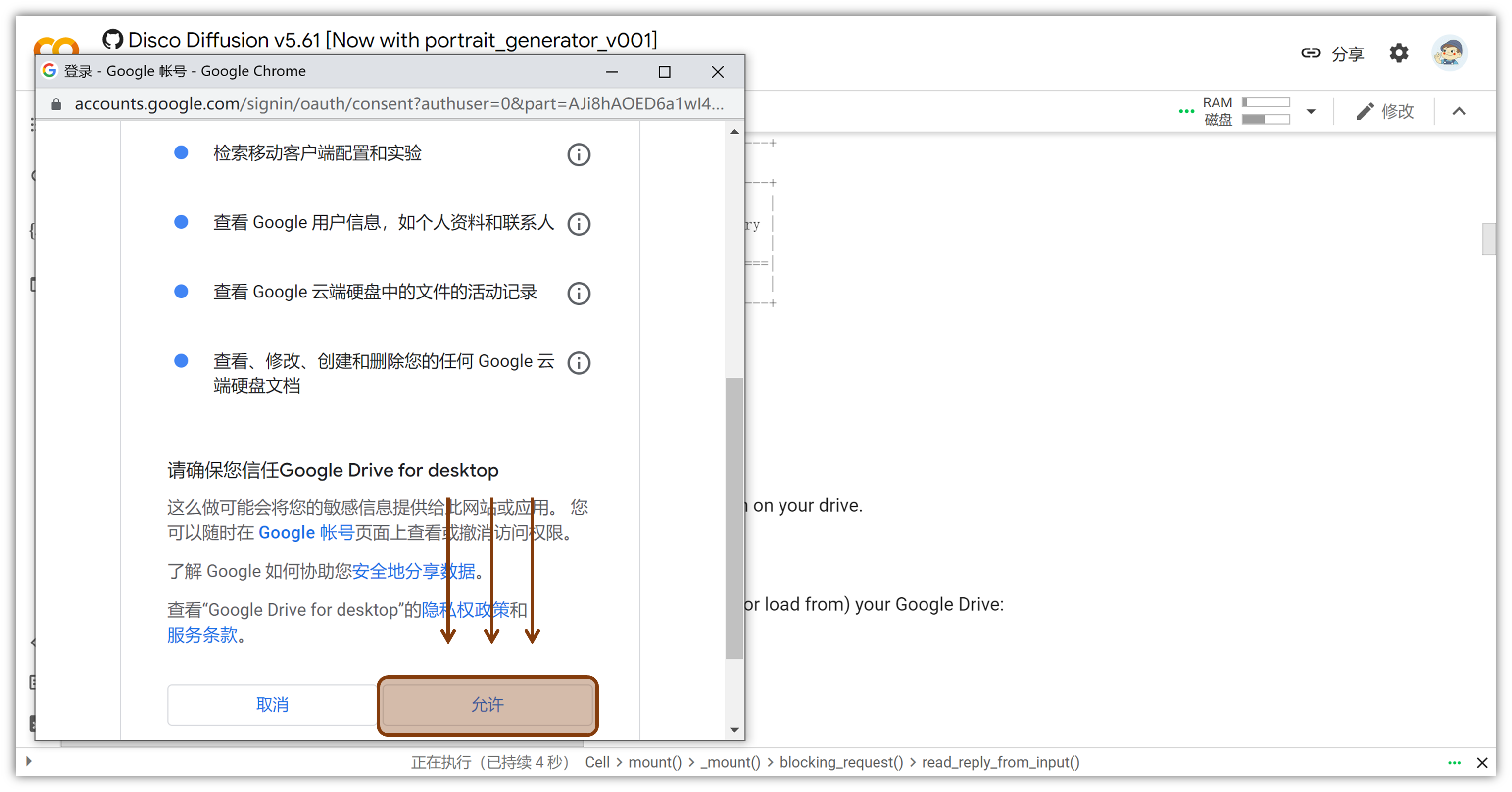Click the 修改 editing mode button
This screenshot has height=792, width=1512.
coord(1385,111)
